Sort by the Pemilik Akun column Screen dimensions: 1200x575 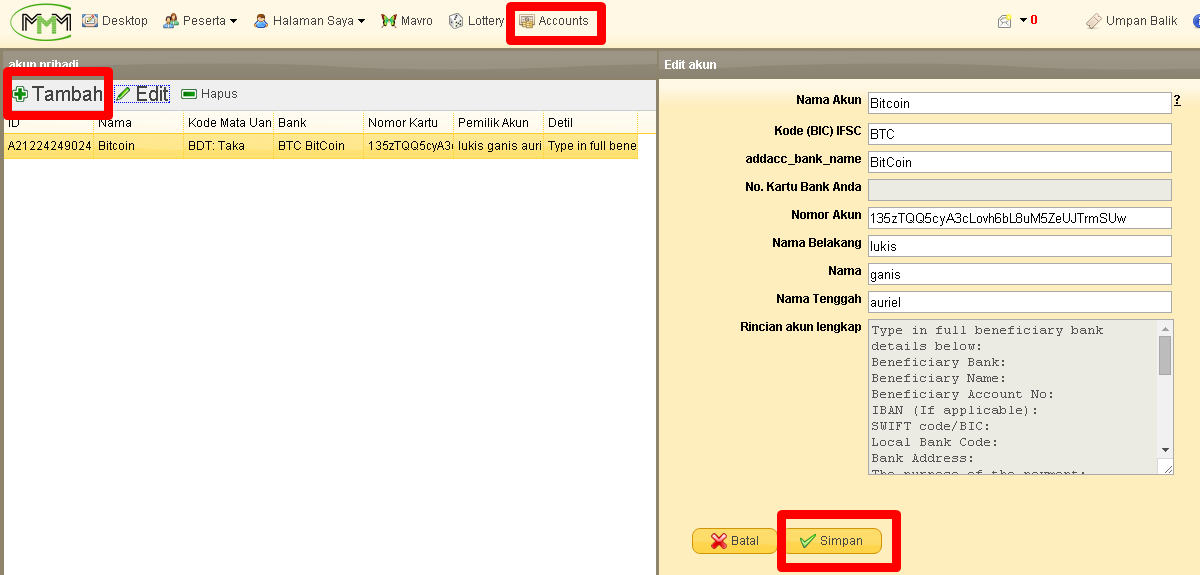499,123
